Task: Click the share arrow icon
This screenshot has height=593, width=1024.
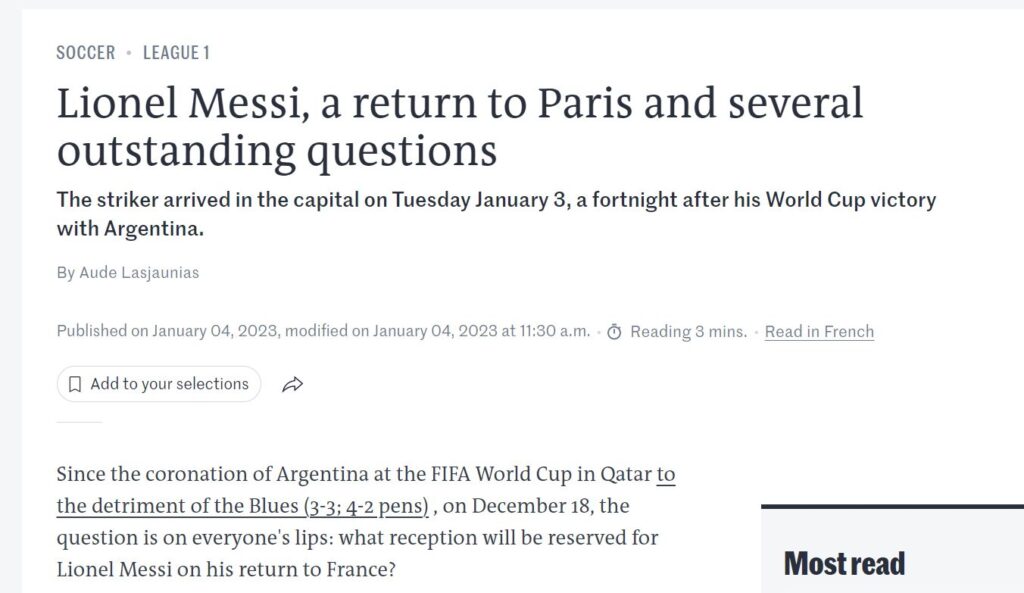Action: pos(293,384)
